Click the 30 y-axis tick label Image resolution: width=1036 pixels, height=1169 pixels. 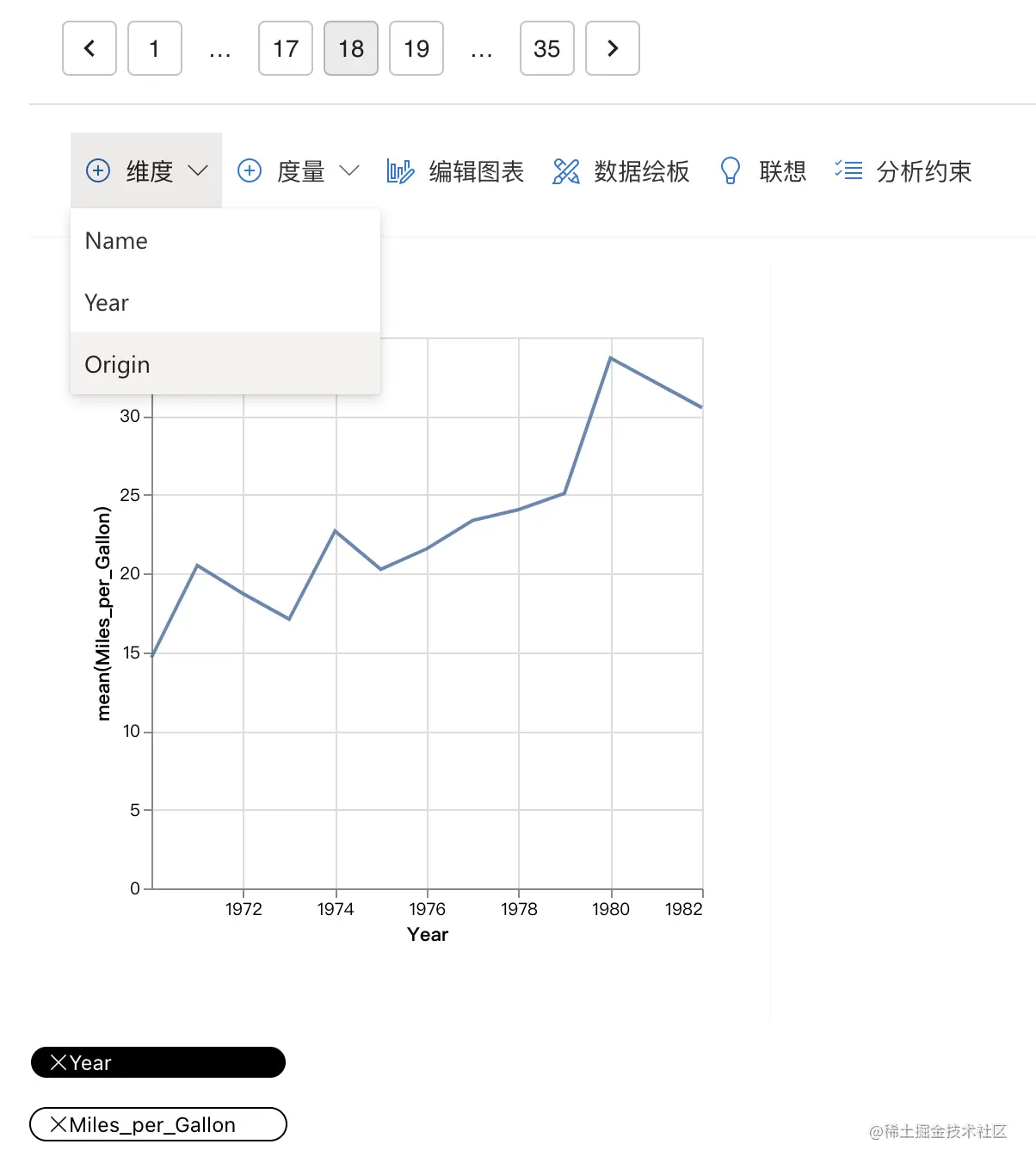point(130,416)
